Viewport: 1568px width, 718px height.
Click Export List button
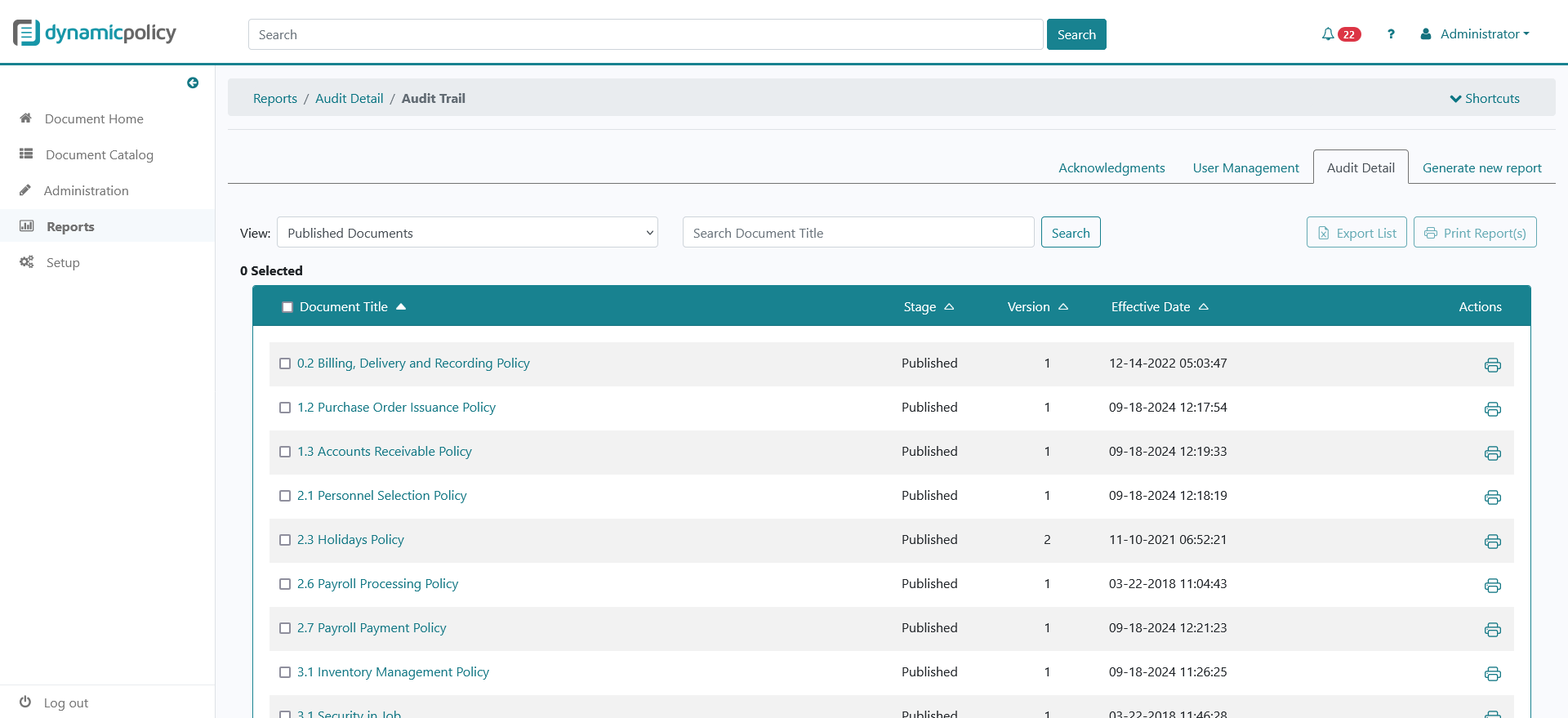1356,233
